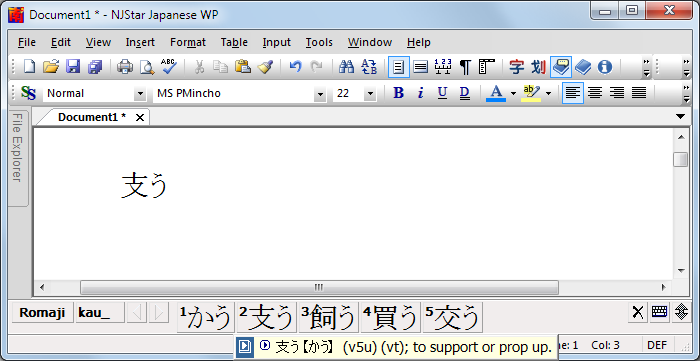Toggle the ruler display icon
Viewport: 700px width, 362px height.
487,67
